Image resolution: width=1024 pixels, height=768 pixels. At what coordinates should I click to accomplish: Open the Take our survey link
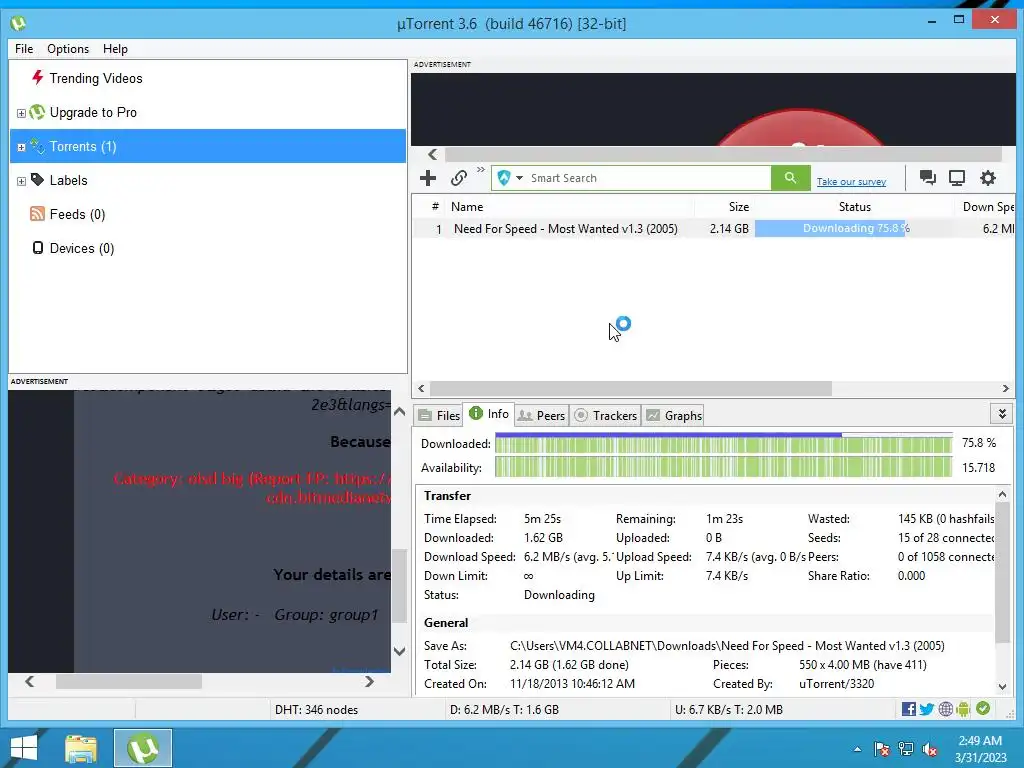pyautogui.click(x=851, y=182)
